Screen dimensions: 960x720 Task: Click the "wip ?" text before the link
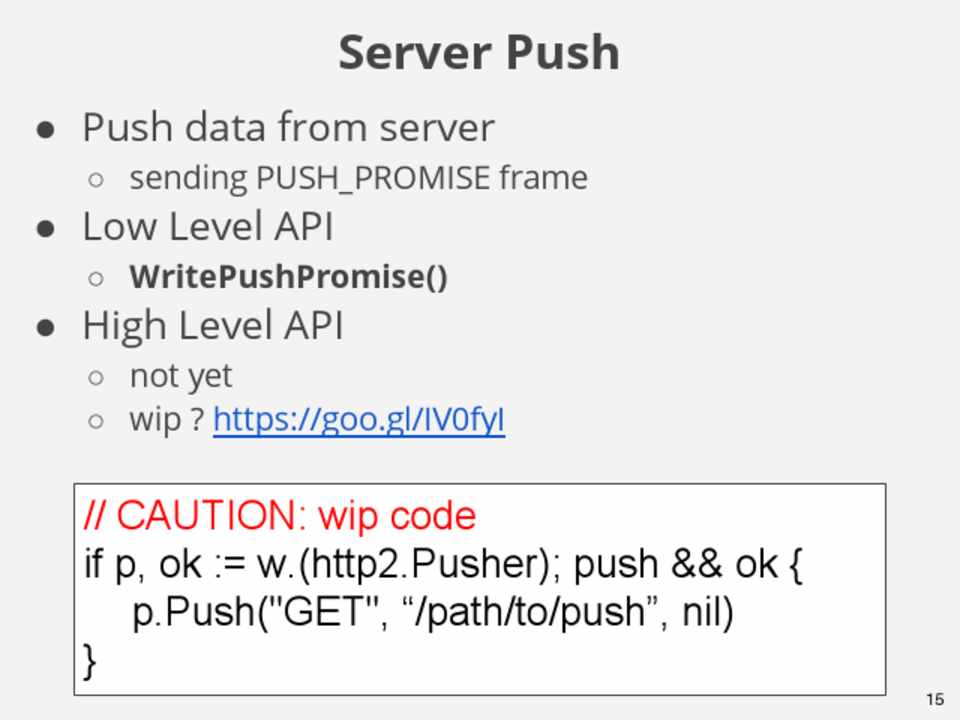coord(167,420)
